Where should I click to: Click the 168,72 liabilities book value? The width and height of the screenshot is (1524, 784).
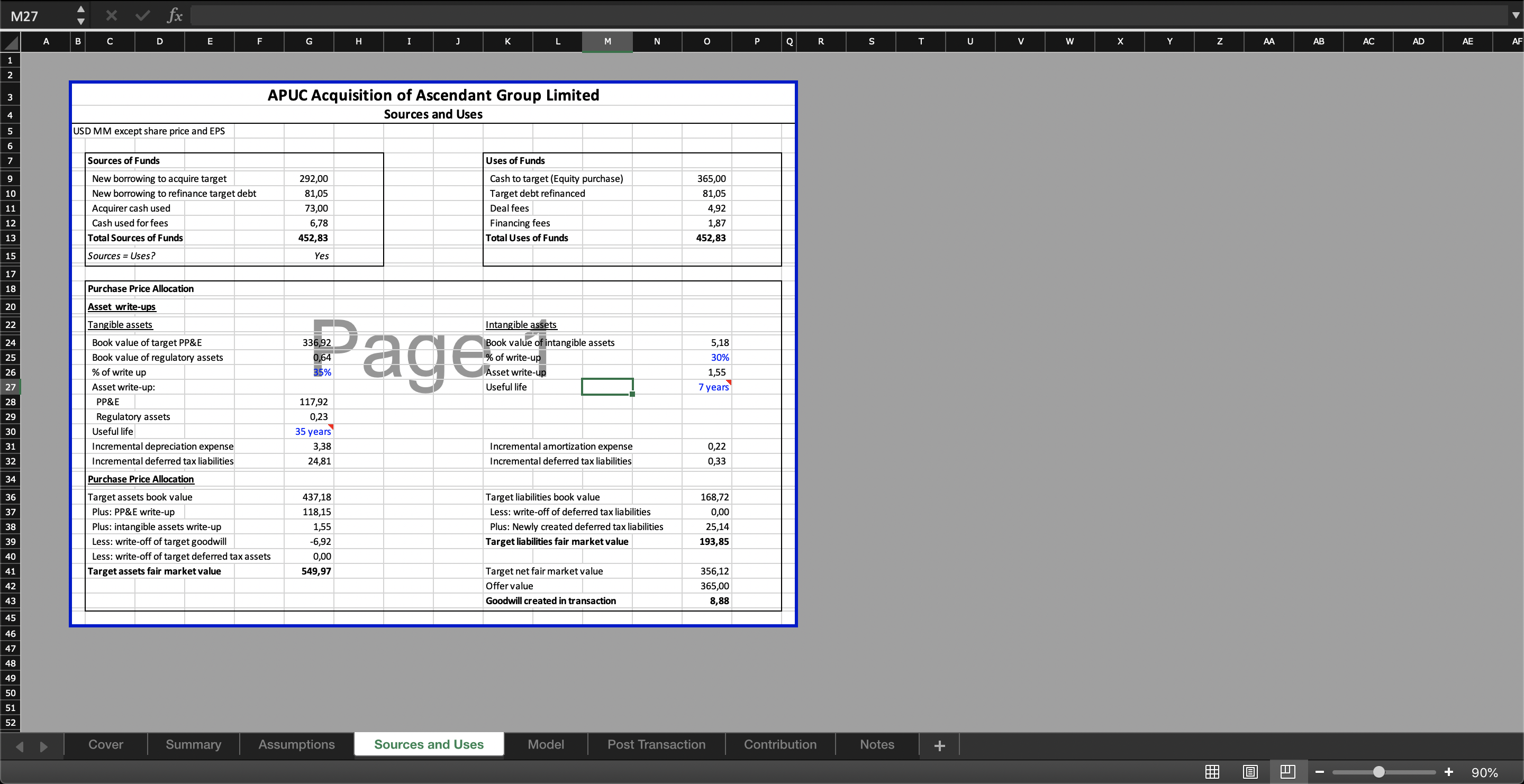(707, 497)
